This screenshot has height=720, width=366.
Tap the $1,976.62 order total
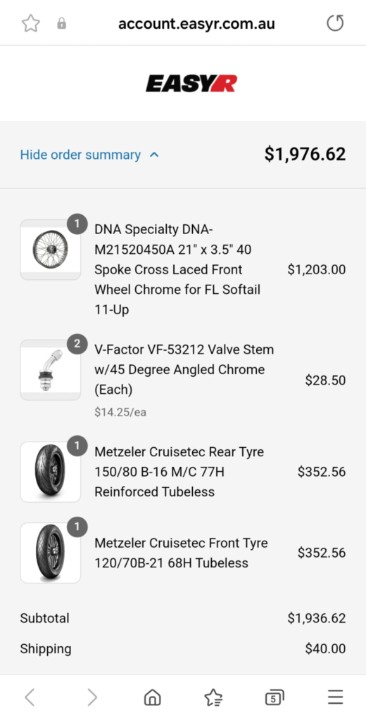(x=305, y=154)
